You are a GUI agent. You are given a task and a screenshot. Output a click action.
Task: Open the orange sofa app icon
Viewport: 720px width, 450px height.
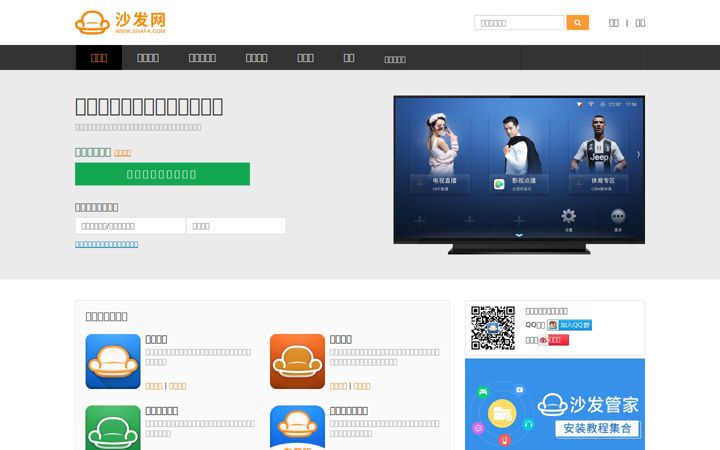pos(298,361)
